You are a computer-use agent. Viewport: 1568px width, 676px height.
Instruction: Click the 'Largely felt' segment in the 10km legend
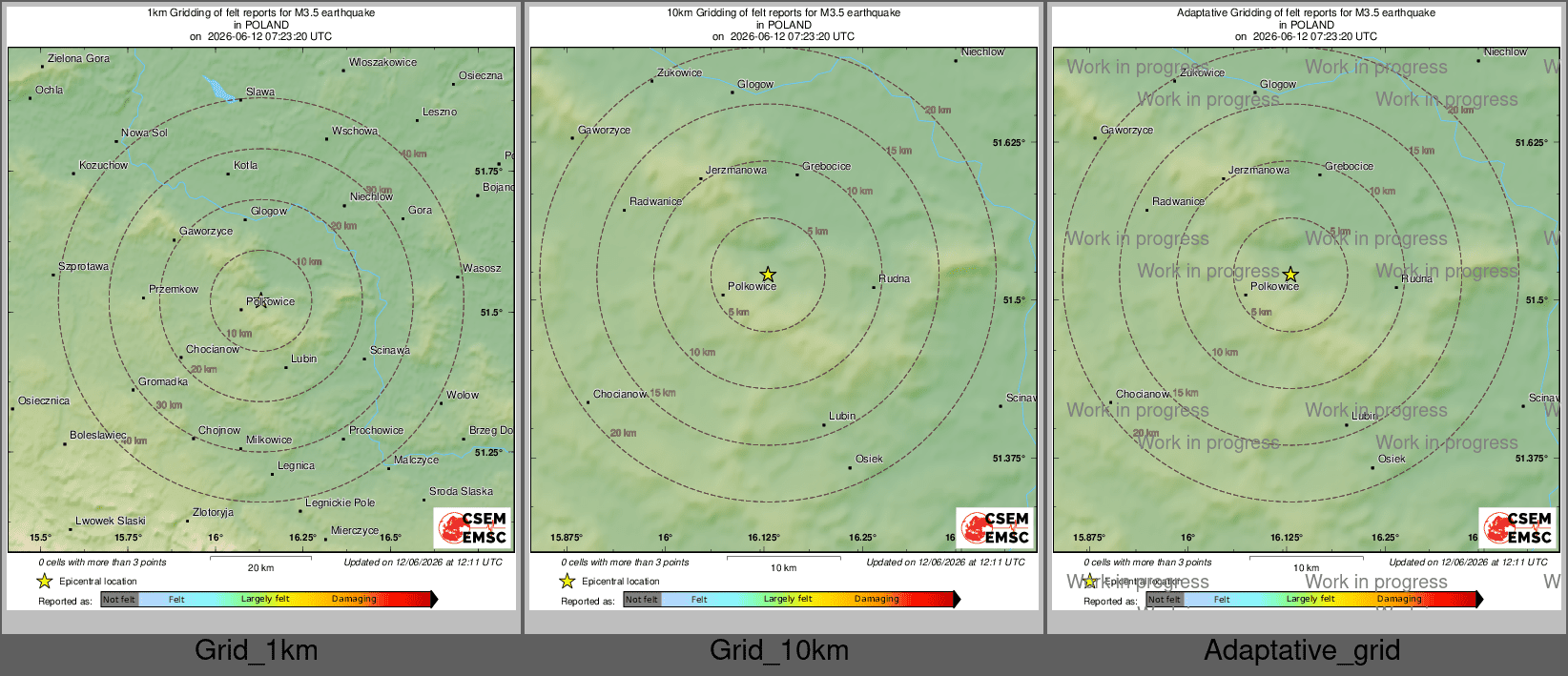click(x=788, y=599)
